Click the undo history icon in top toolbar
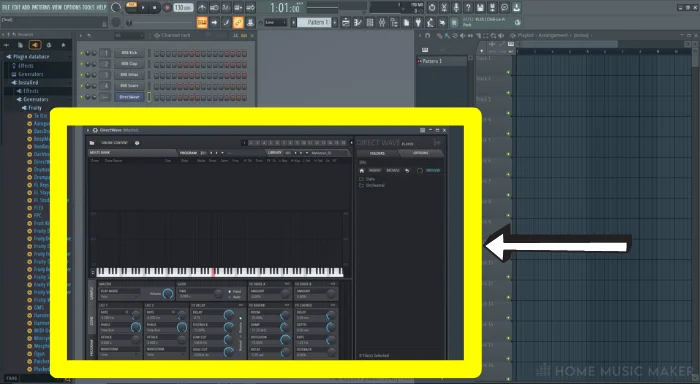This screenshot has height=384, width=700. (432, 8)
